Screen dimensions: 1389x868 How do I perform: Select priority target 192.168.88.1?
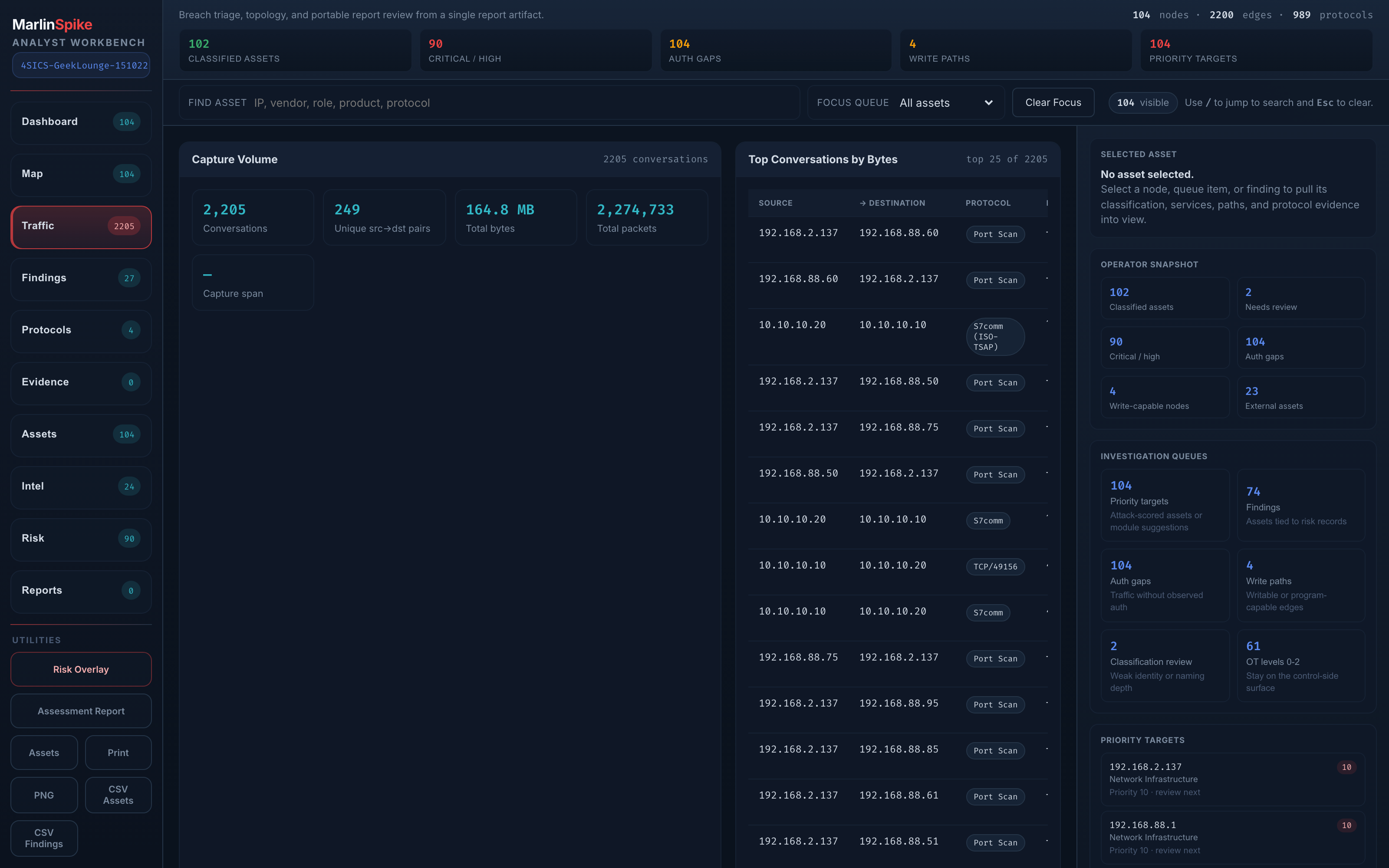(x=1233, y=838)
